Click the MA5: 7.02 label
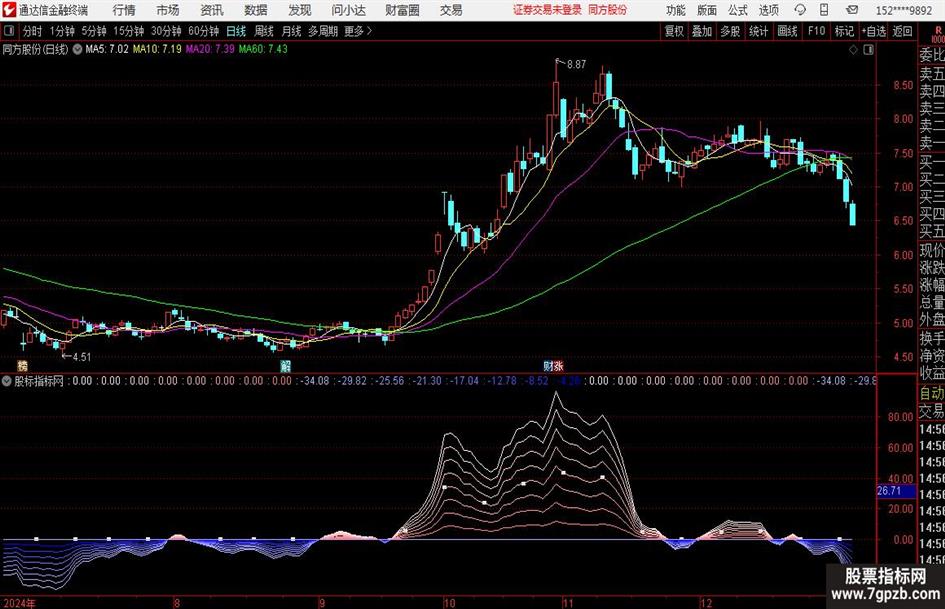 point(107,49)
